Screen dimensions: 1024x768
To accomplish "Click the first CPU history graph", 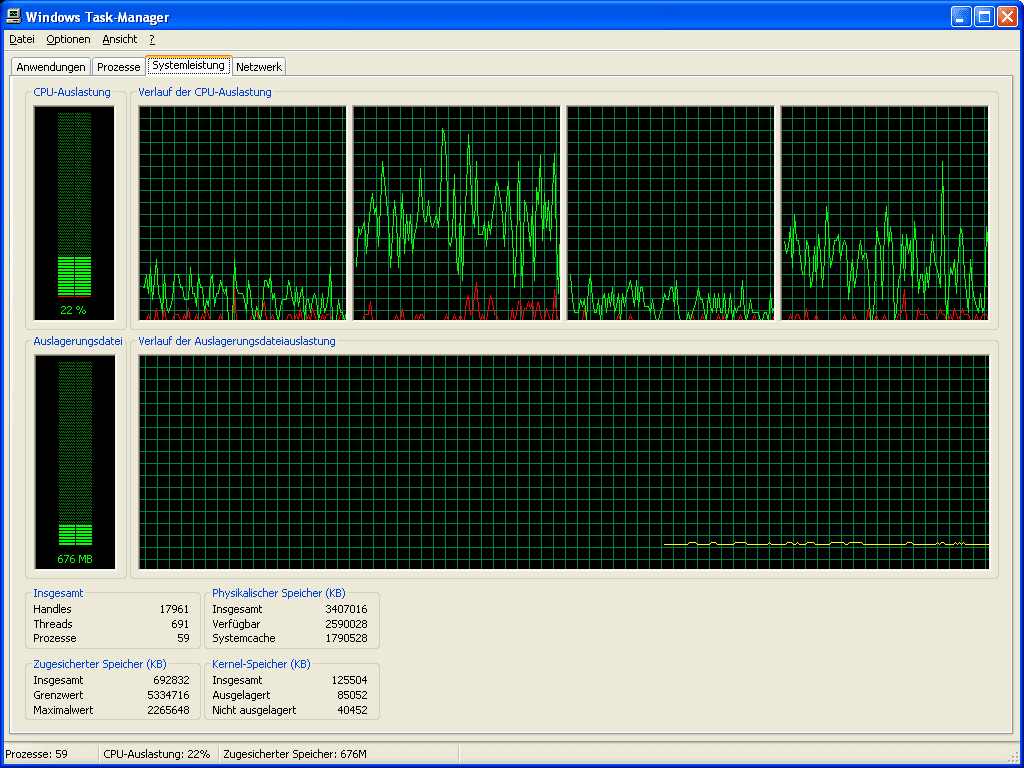I will tap(242, 213).
